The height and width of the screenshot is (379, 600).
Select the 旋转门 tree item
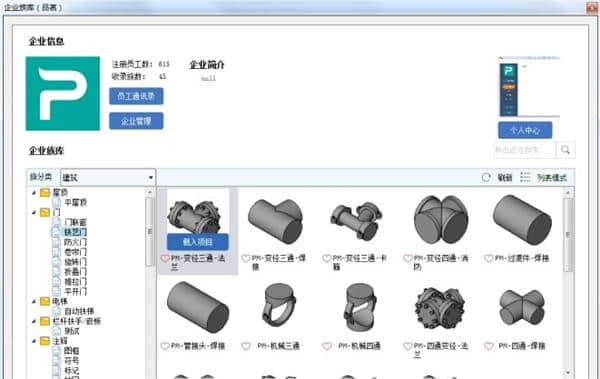(x=75, y=262)
